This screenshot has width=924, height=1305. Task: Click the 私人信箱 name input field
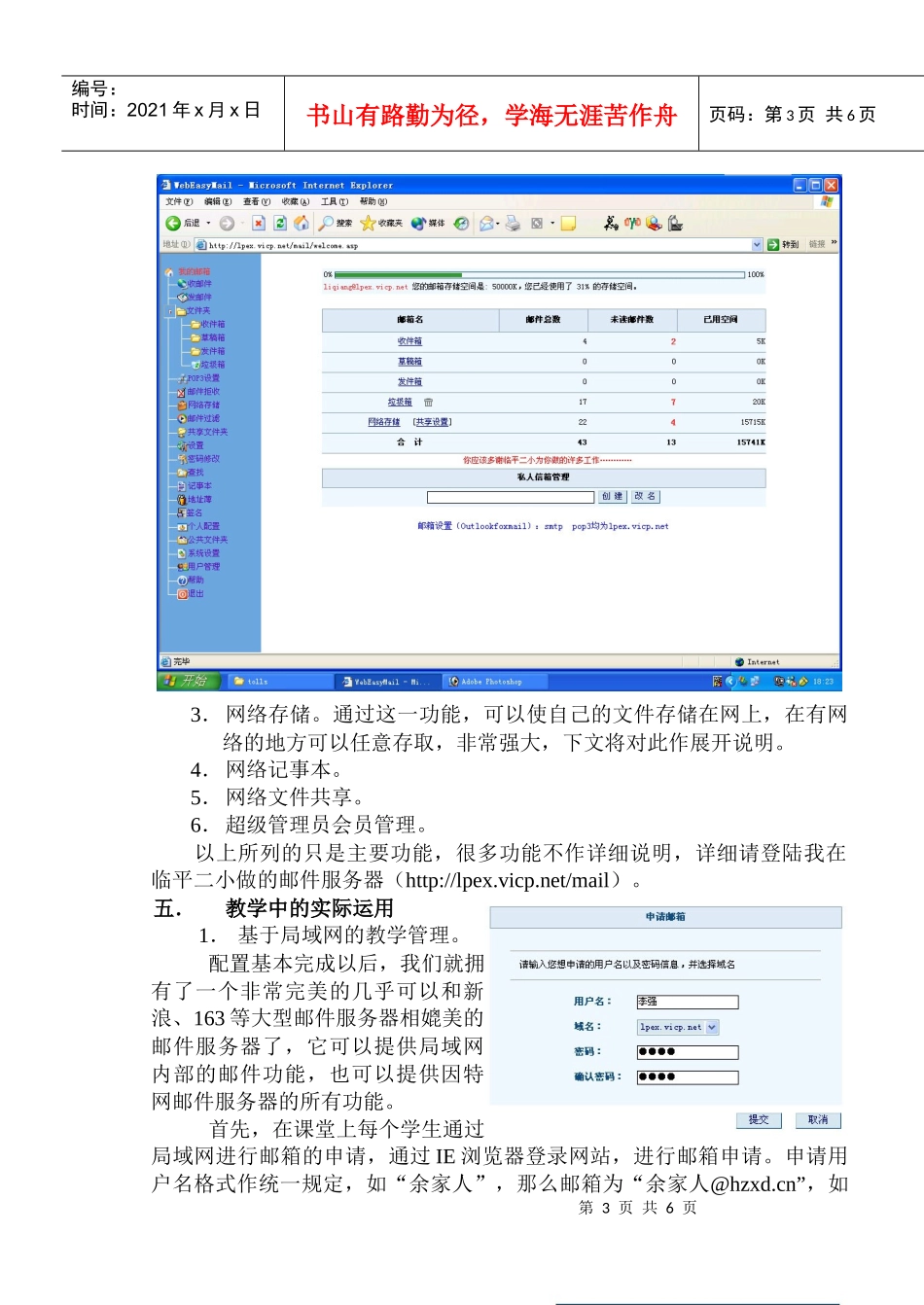pyautogui.click(x=511, y=497)
